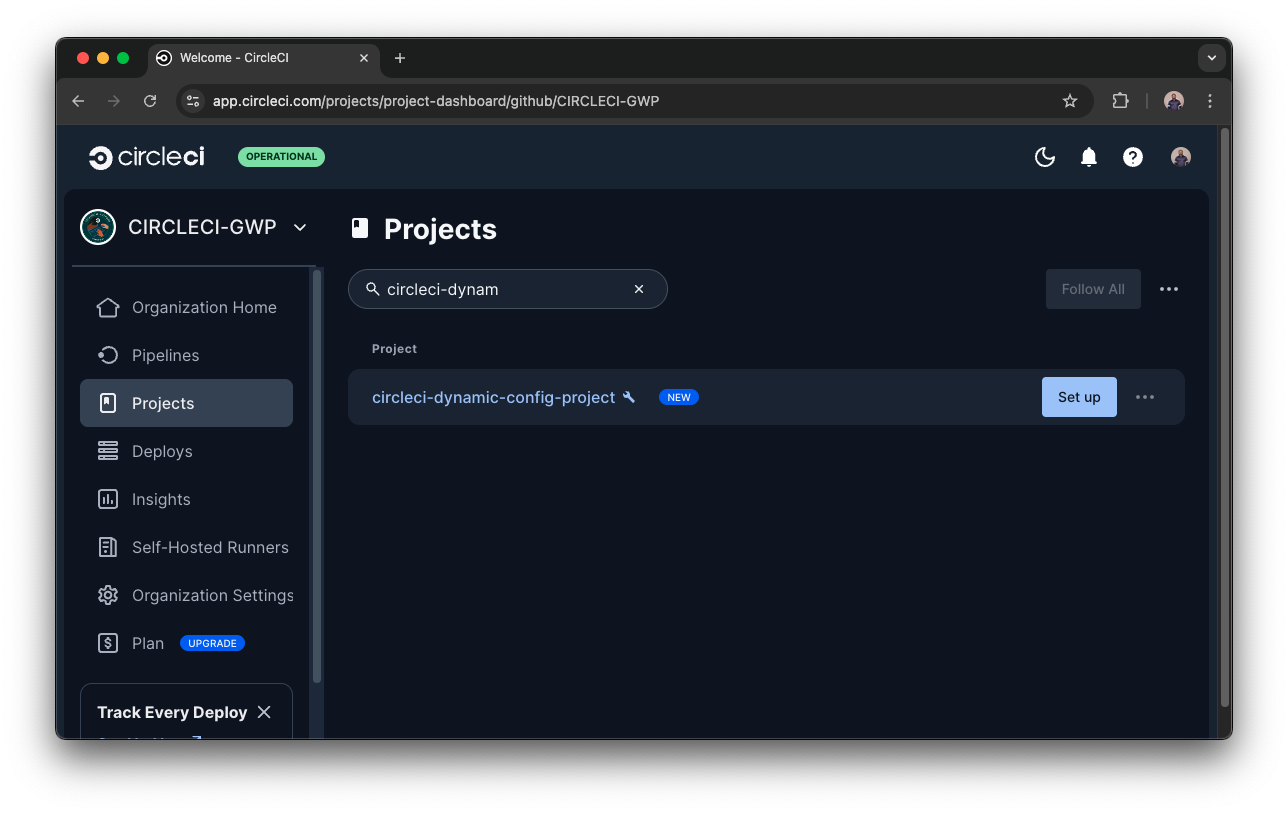Viewport: 1288px width, 813px height.
Task: Expand the CIRCLECI-GWP organization dropdown
Action: tap(300, 228)
